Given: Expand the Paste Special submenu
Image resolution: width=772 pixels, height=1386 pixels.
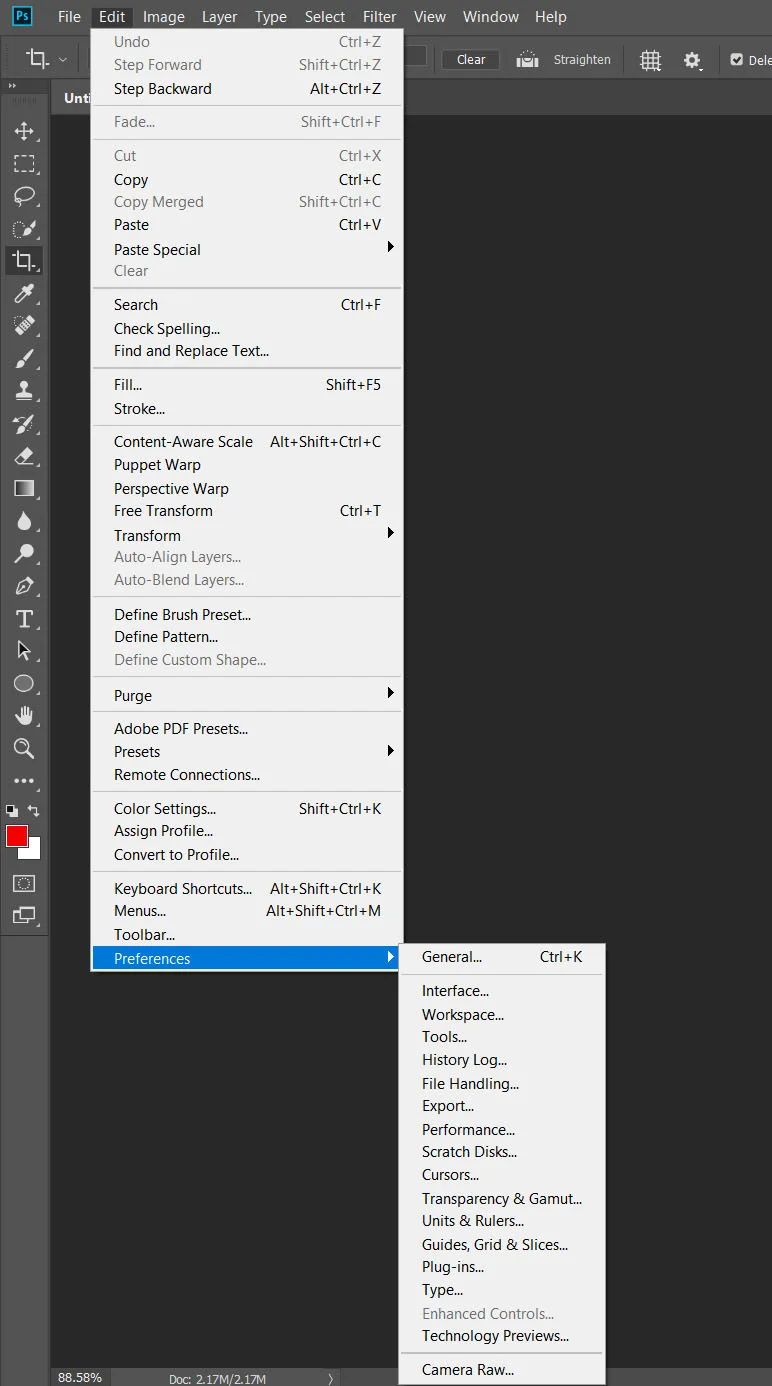Looking at the screenshot, I should pos(248,249).
